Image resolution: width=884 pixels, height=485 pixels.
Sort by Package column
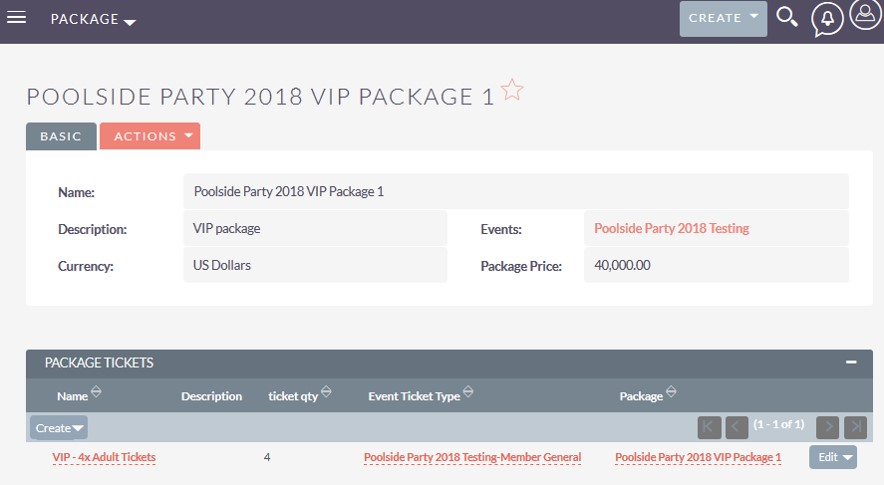(x=671, y=391)
